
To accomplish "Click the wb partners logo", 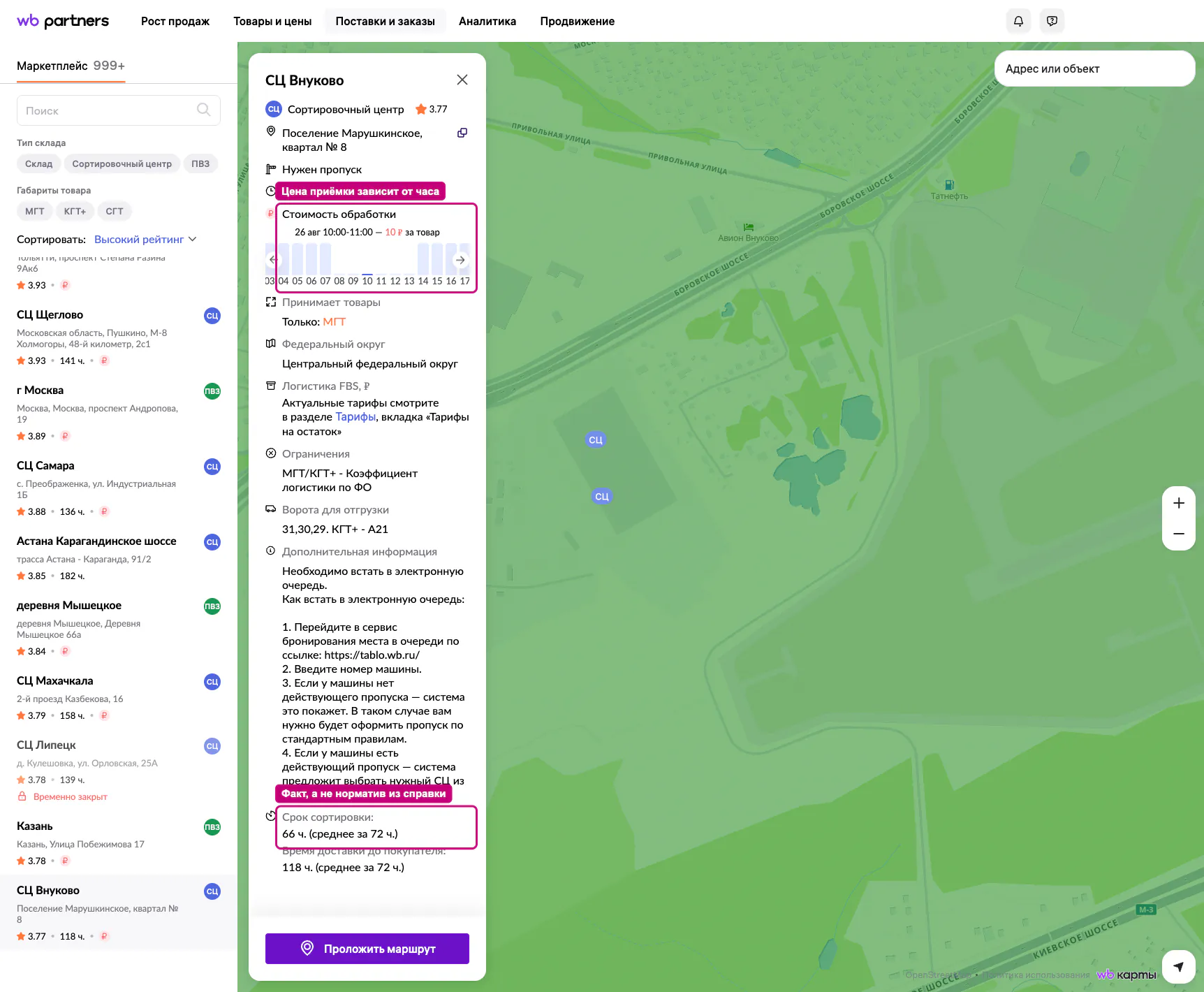I will 63,21.
